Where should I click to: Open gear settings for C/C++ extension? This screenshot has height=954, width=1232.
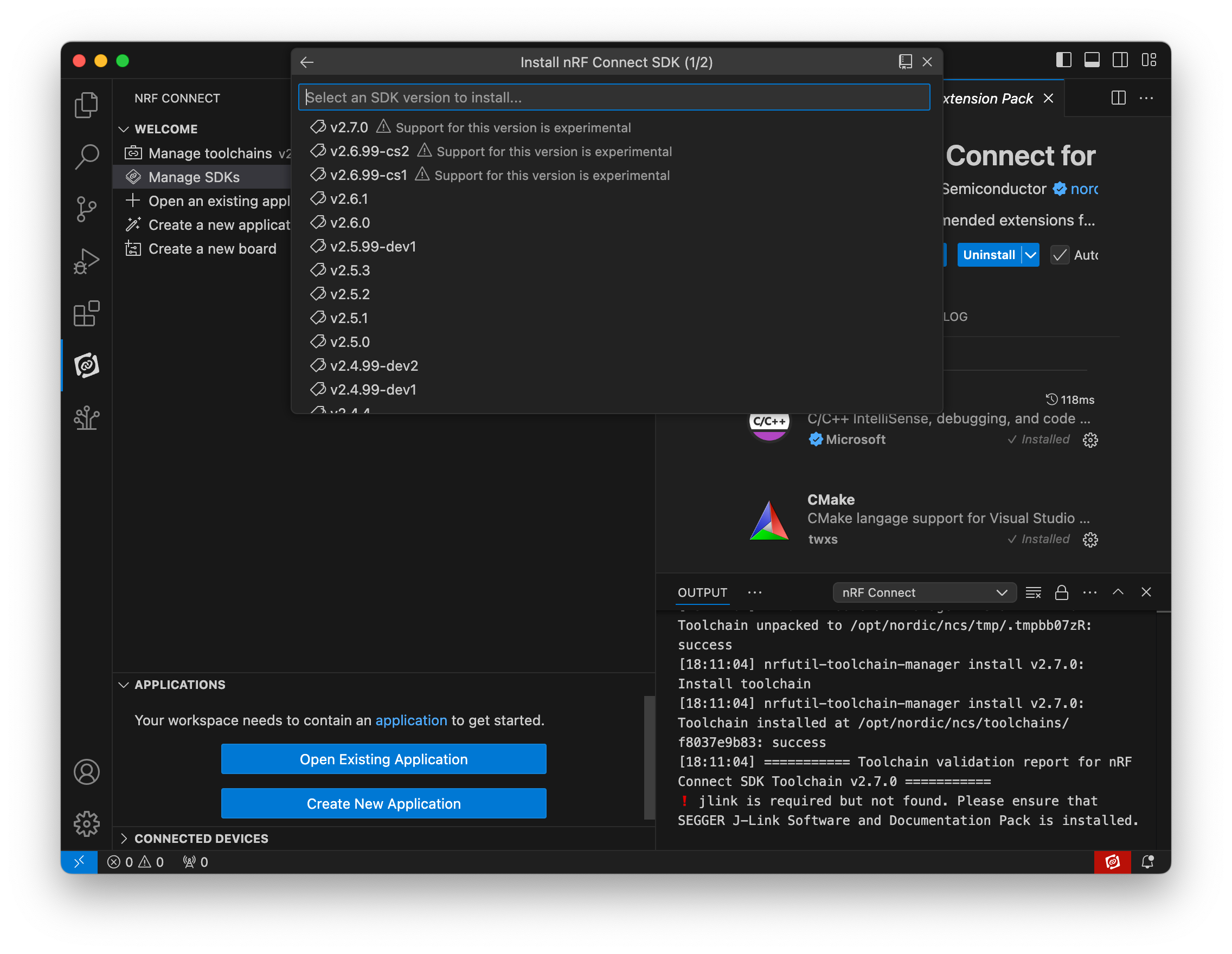coord(1090,440)
